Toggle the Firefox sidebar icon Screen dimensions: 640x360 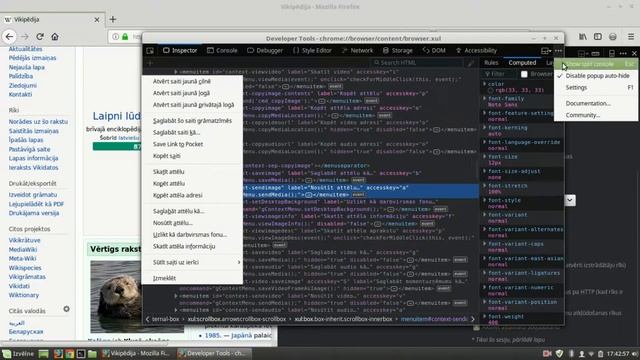(598, 37)
